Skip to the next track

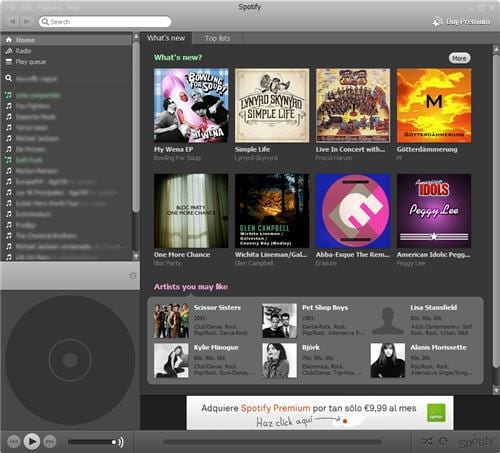click(50, 442)
